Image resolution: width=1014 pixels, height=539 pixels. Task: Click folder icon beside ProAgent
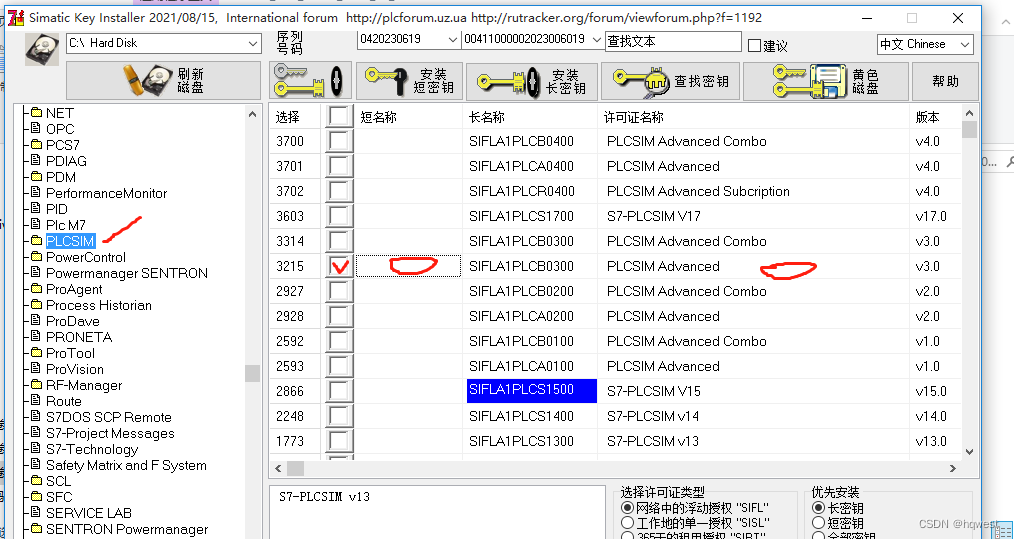(36, 289)
